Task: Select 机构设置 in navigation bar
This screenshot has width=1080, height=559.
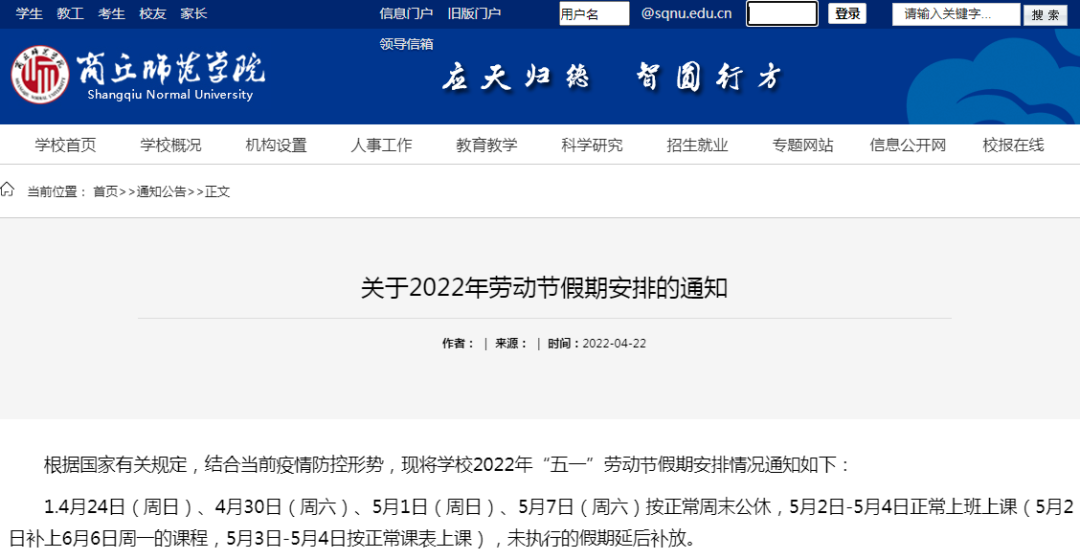Action: tap(276, 145)
